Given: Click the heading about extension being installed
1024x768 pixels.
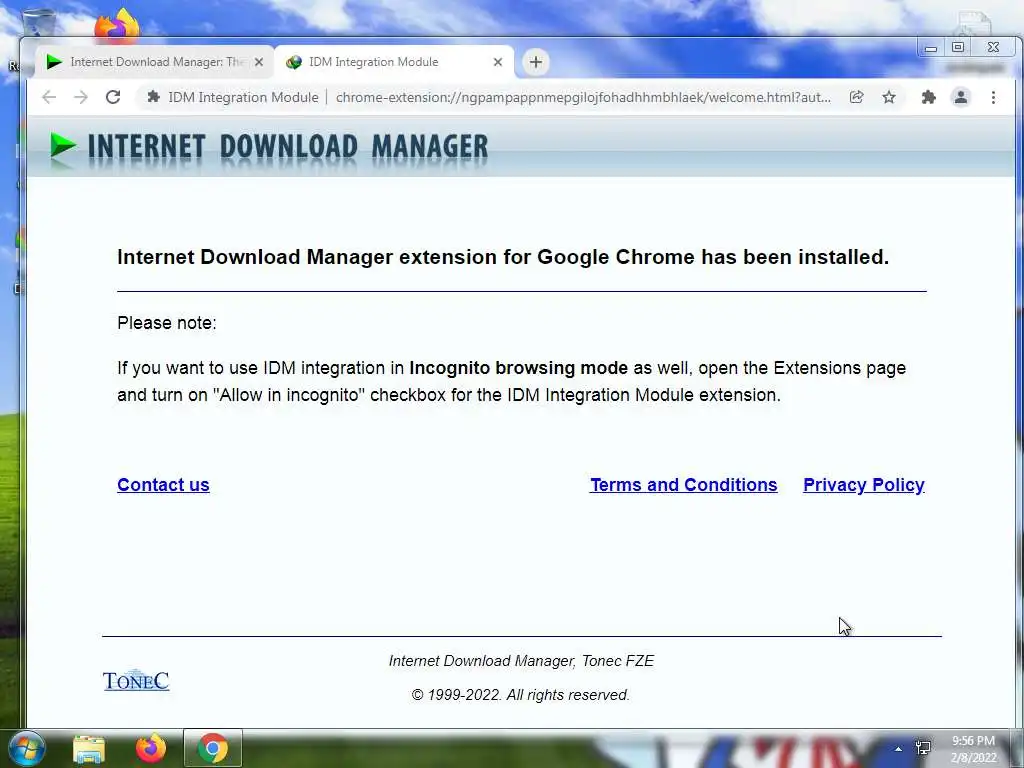Looking at the screenshot, I should 503,257.
